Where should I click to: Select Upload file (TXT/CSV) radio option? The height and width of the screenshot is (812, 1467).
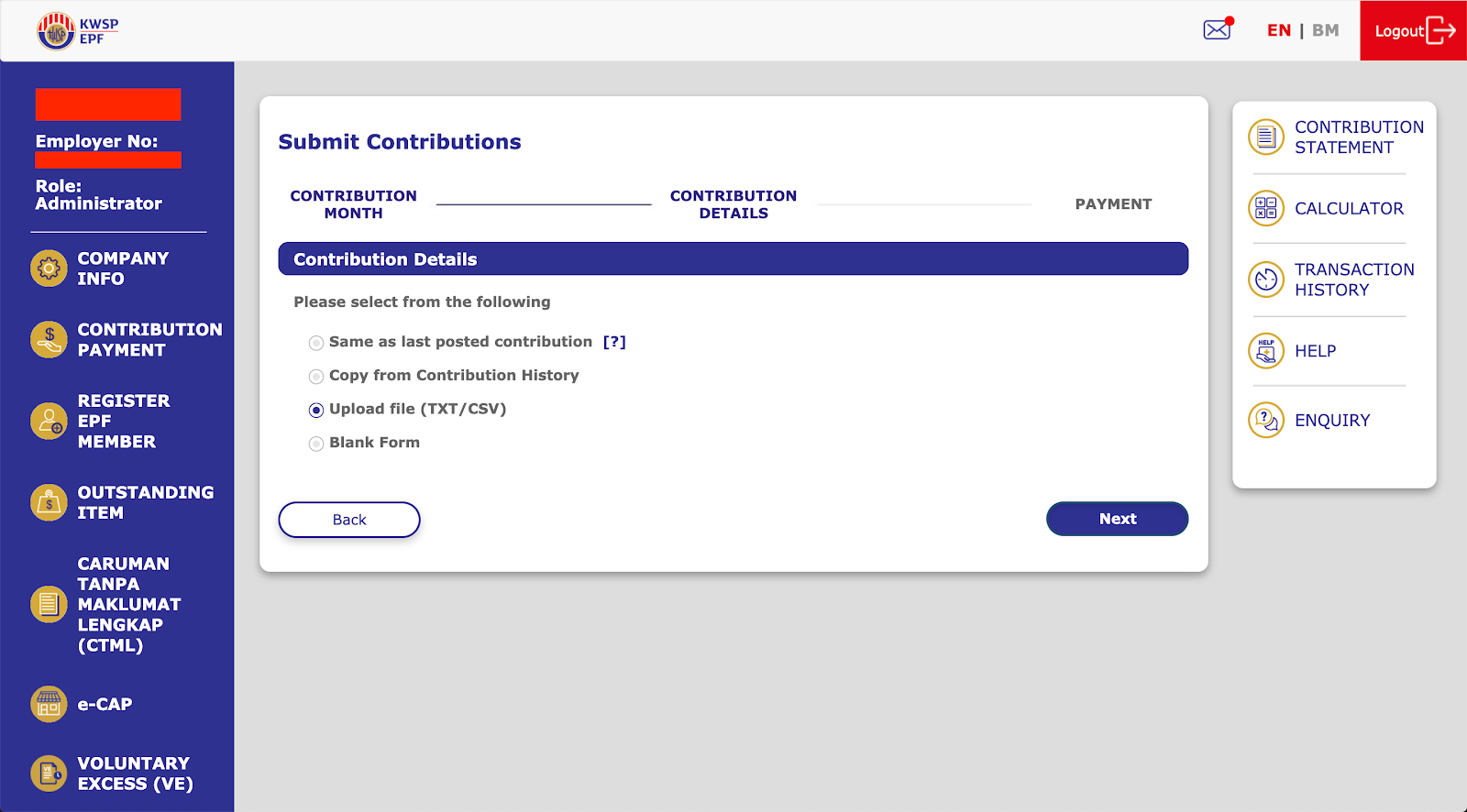pos(316,410)
